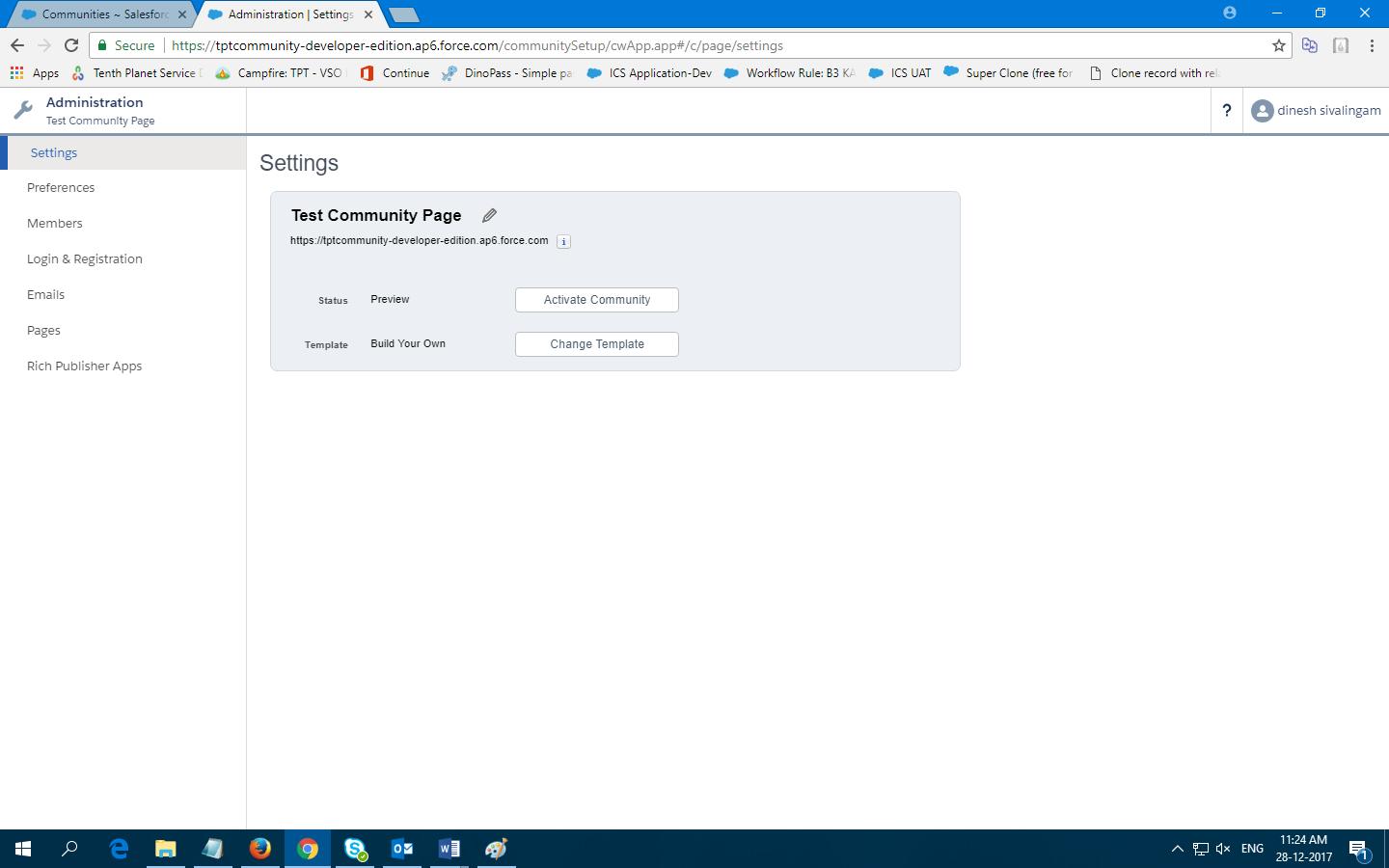This screenshot has height=868, width=1389.
Task: Bookmark this page with the star icon
Action: click(1279, 45)
